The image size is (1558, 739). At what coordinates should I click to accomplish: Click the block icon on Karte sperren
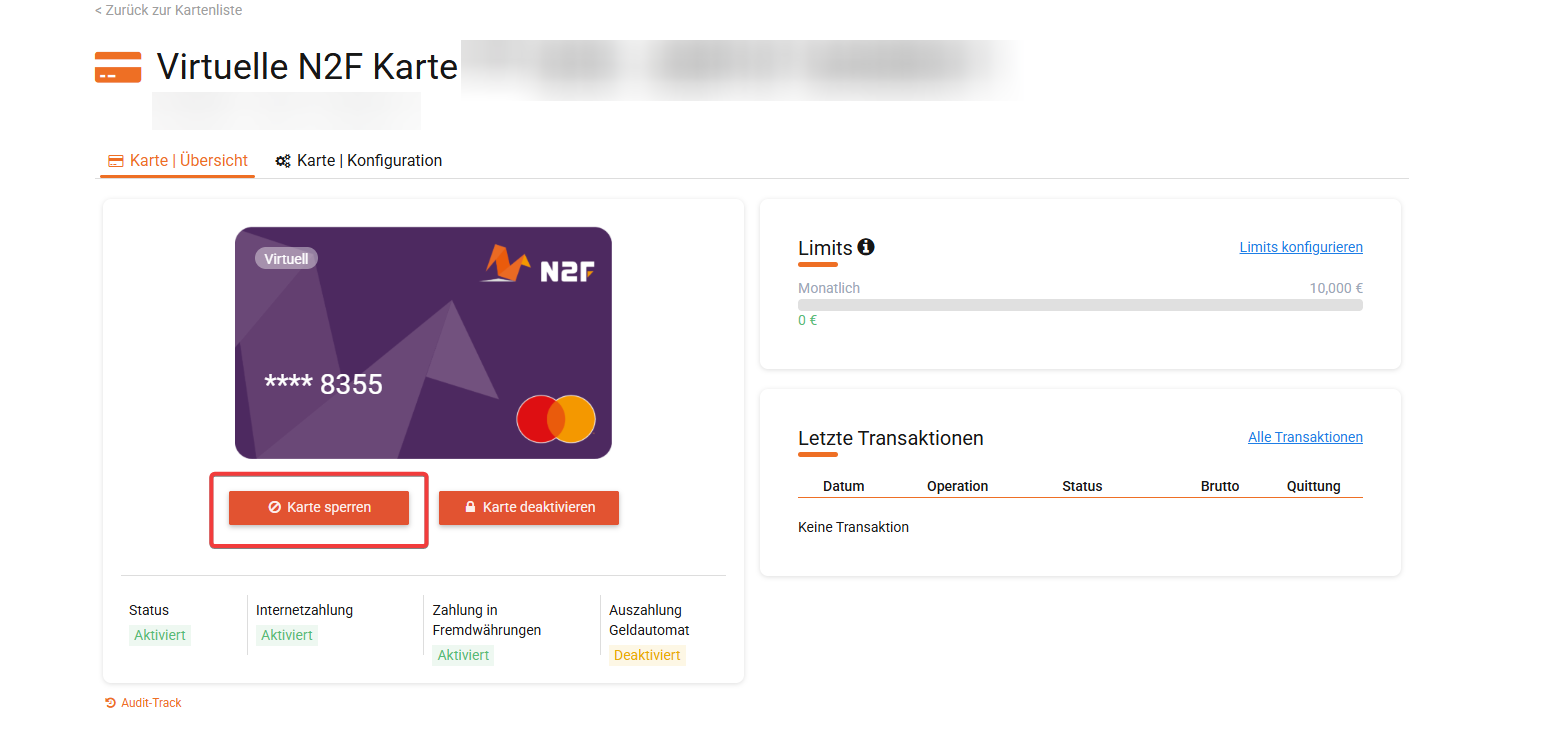(x=274, y=507)
